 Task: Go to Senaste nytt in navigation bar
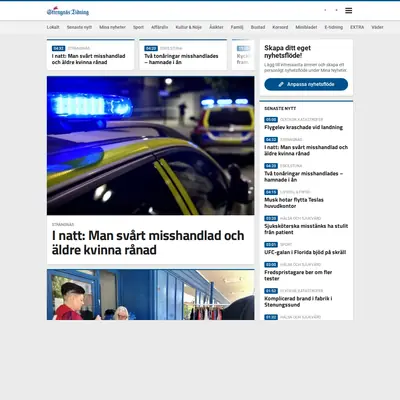pyautogui.click(x=79, y=27)
